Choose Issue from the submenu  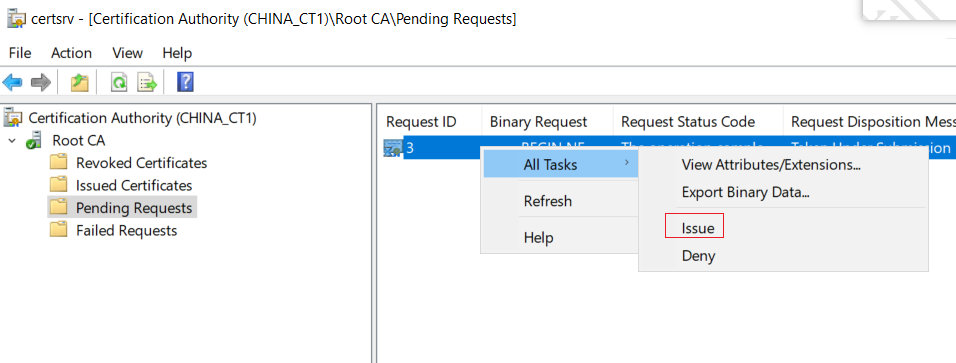point(697,228)
